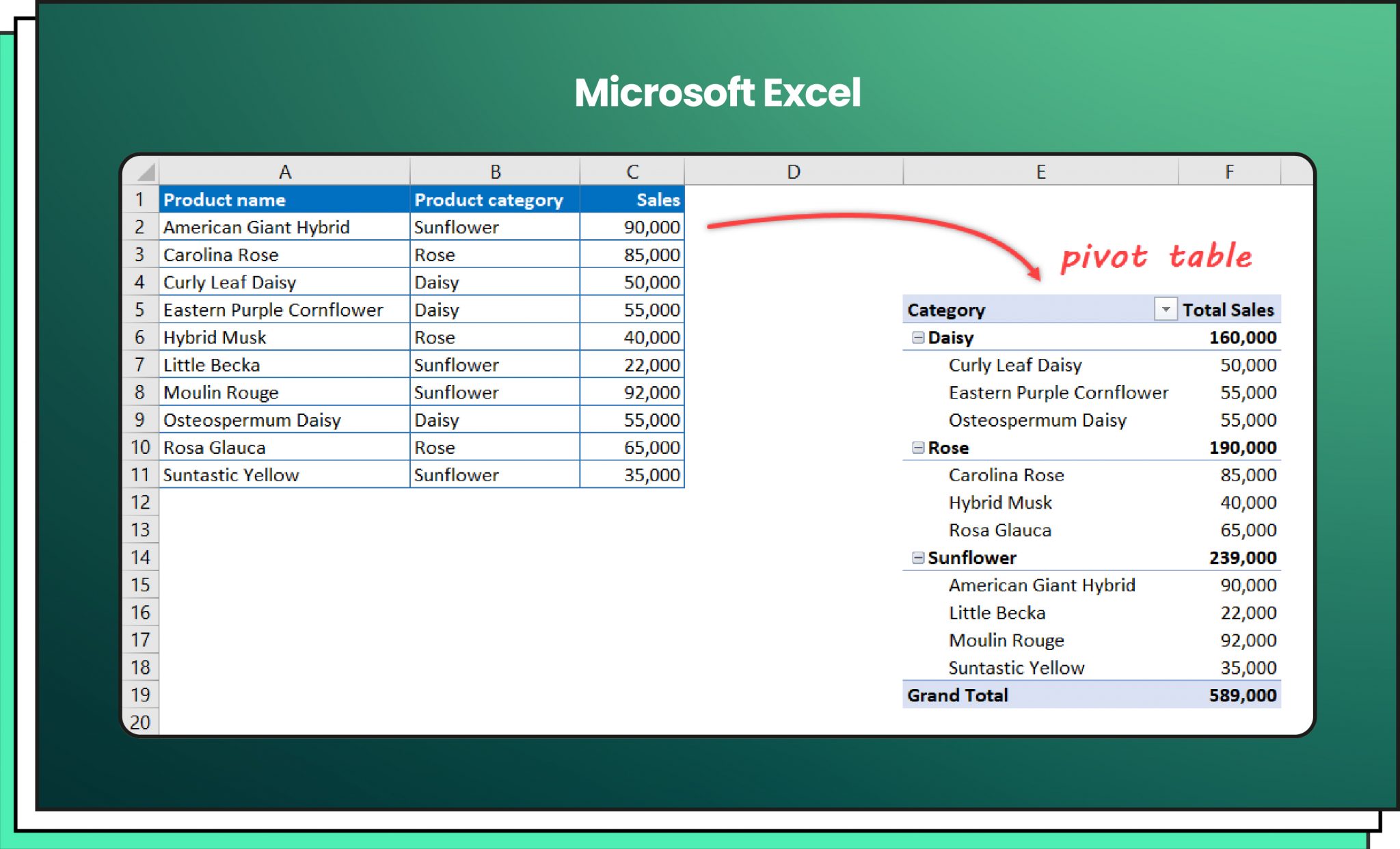Click the Product name header cell
Viewport: 1400px width, 849px height.
point(284,200)
